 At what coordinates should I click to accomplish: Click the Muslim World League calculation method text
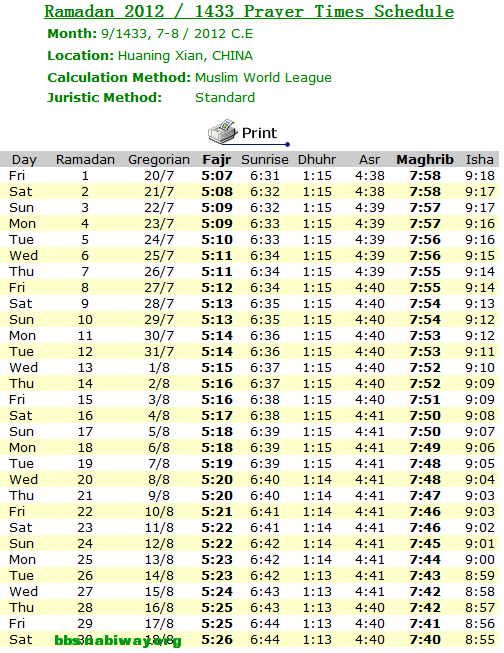click(263, 77)
